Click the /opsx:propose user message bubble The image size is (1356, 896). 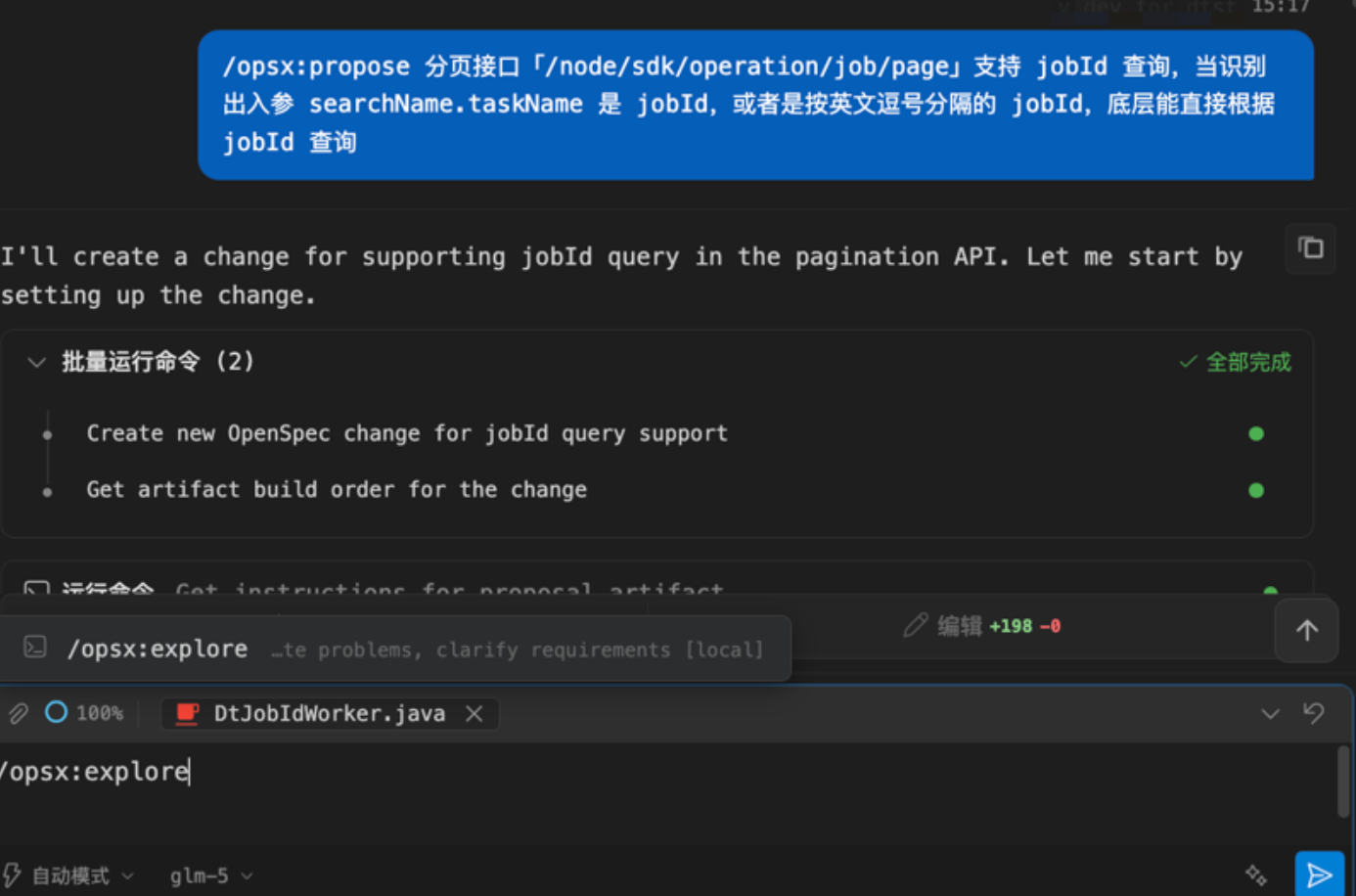[x=754, y=105]
